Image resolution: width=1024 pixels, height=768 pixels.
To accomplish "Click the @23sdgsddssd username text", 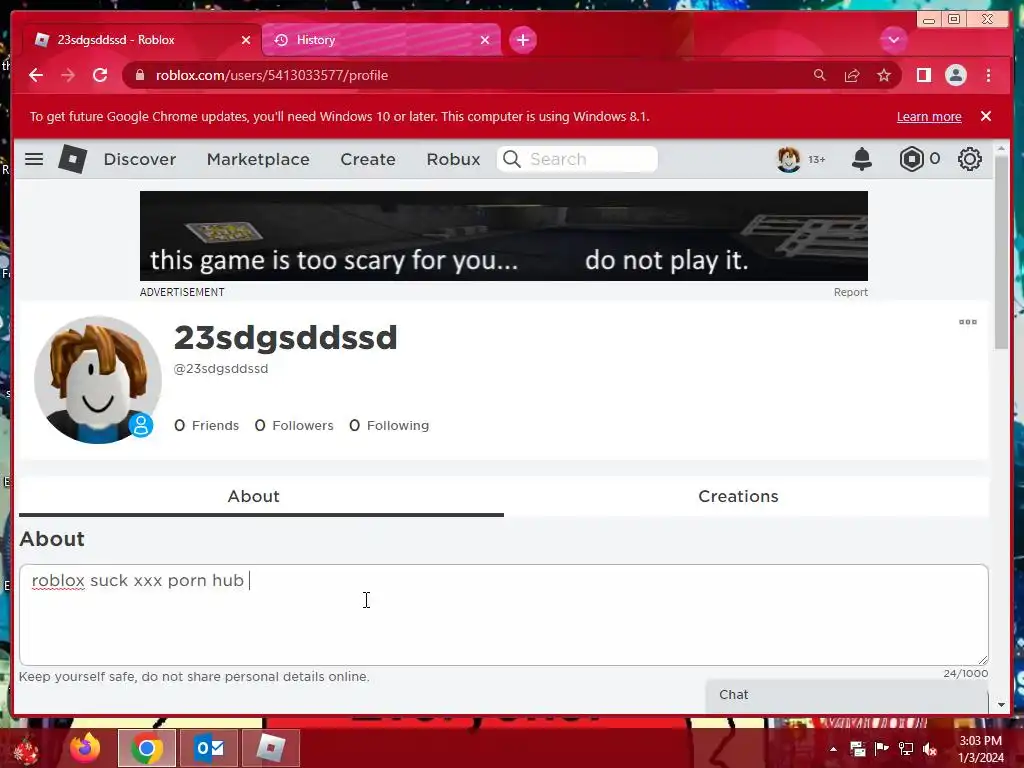I will click(x=221, y=368).
